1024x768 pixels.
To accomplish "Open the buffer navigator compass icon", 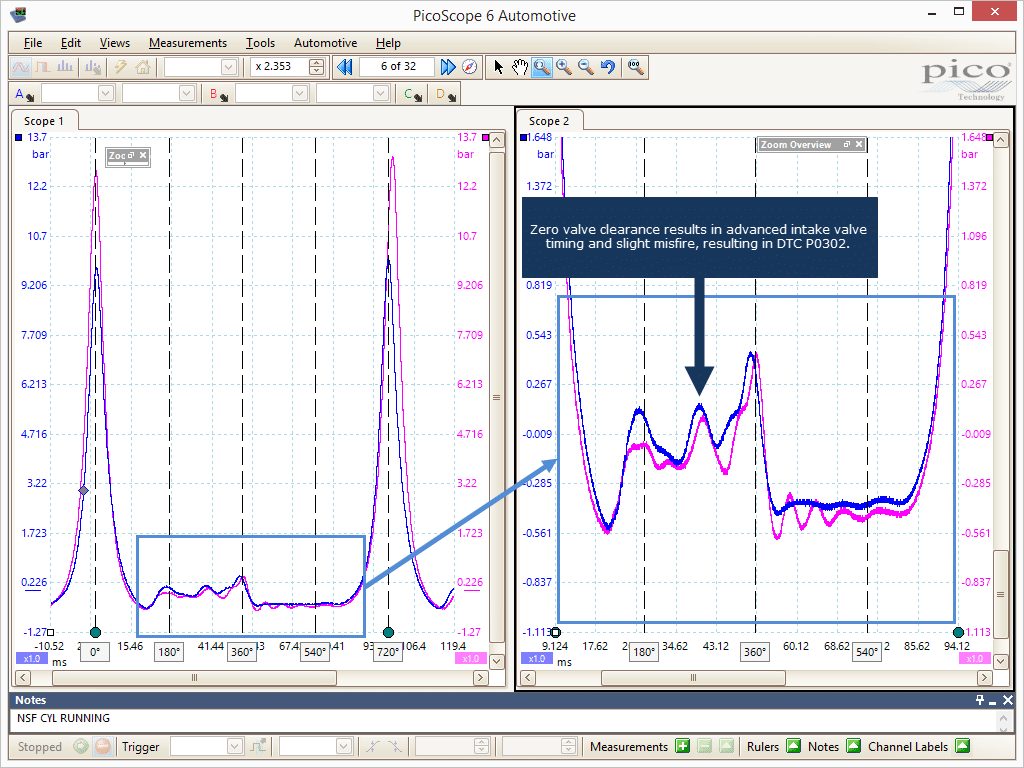I will click(470, 67).
